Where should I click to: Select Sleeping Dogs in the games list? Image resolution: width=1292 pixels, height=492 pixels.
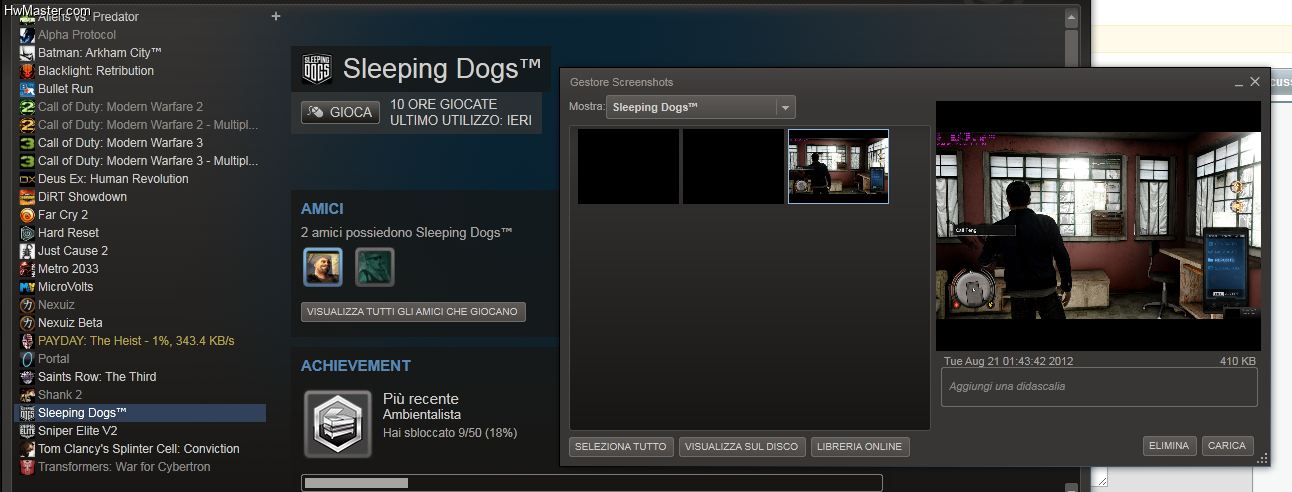[x=140, y=413]
